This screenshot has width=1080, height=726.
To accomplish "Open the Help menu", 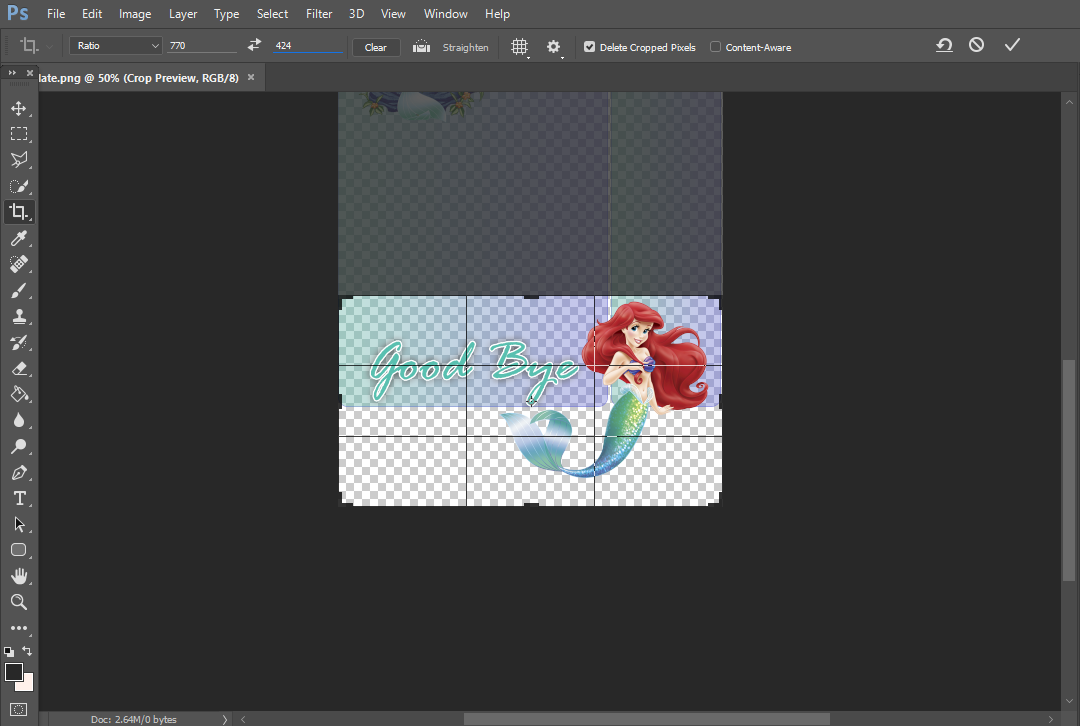I will pyautogui.click(x=497, y=14).
